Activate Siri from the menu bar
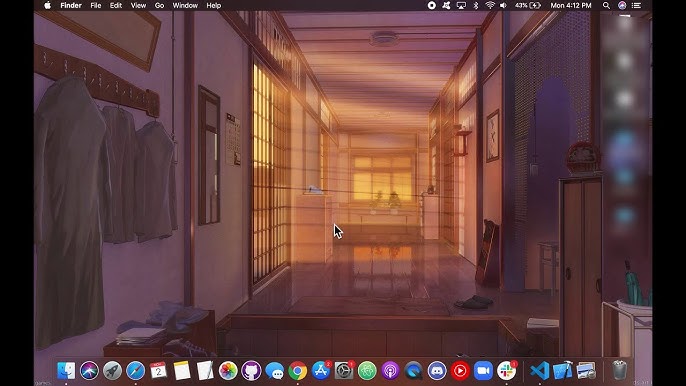Image resolution: width=686 pixels, height=386 pixels. point(622,5)
